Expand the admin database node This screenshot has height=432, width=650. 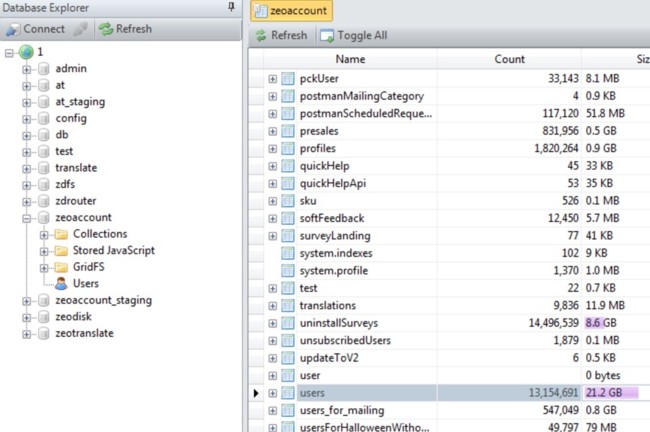27,69
